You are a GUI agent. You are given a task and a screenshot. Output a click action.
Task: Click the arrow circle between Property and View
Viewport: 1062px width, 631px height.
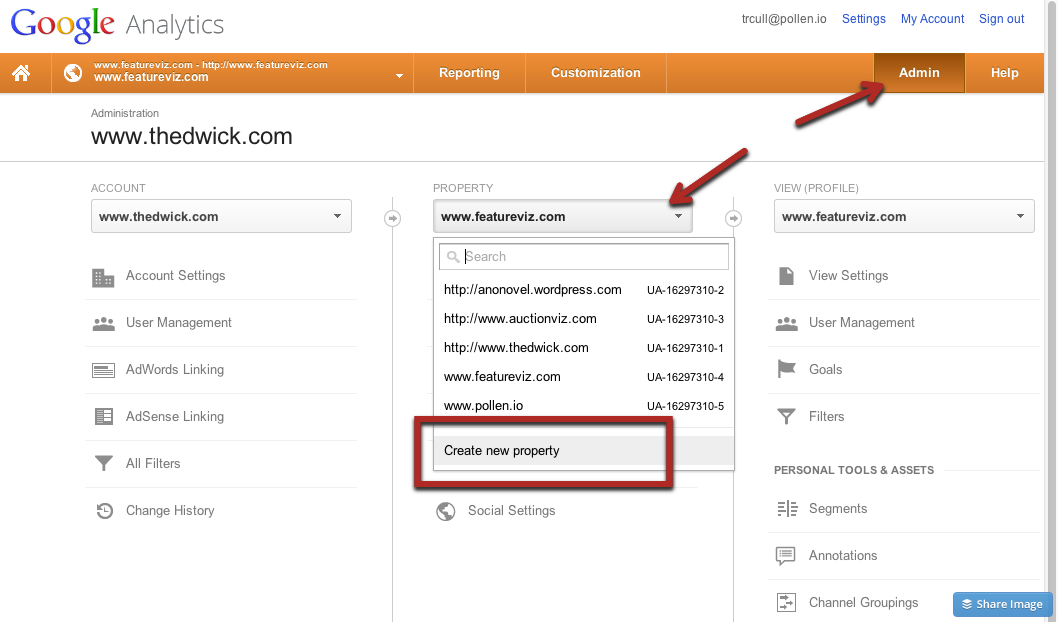coord(734,218)
